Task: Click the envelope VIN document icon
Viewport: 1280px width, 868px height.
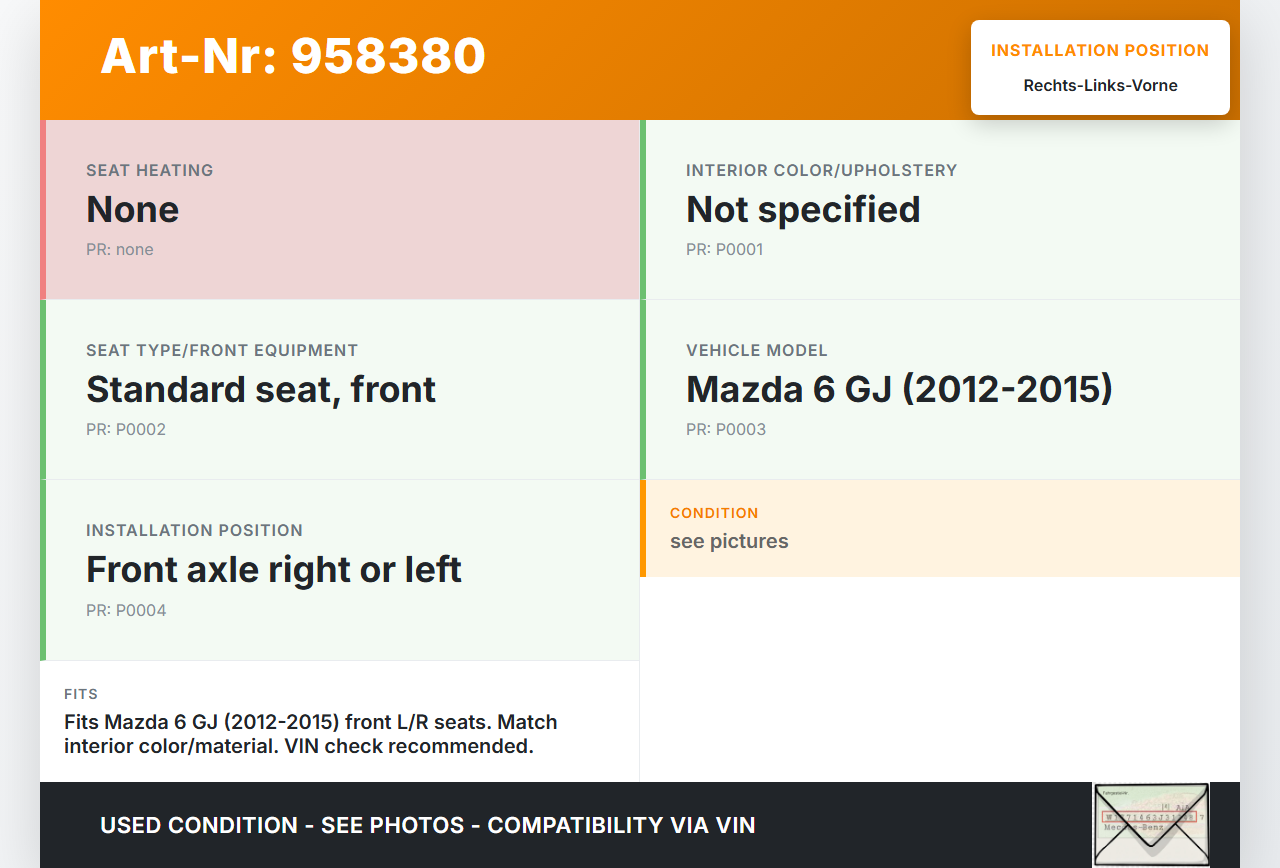Action: pos(1150,824)
